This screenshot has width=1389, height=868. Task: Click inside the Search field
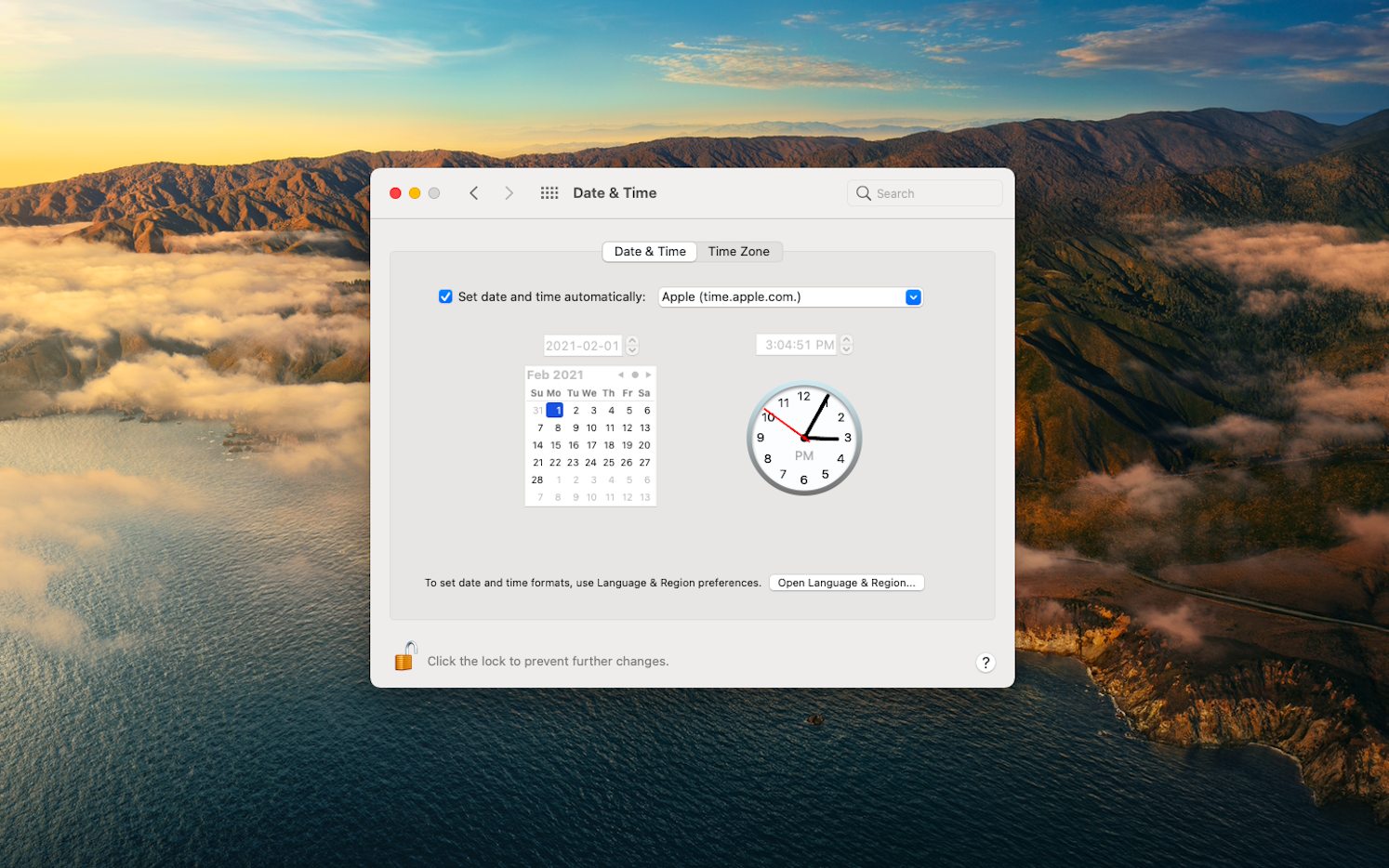coord(925,193)
